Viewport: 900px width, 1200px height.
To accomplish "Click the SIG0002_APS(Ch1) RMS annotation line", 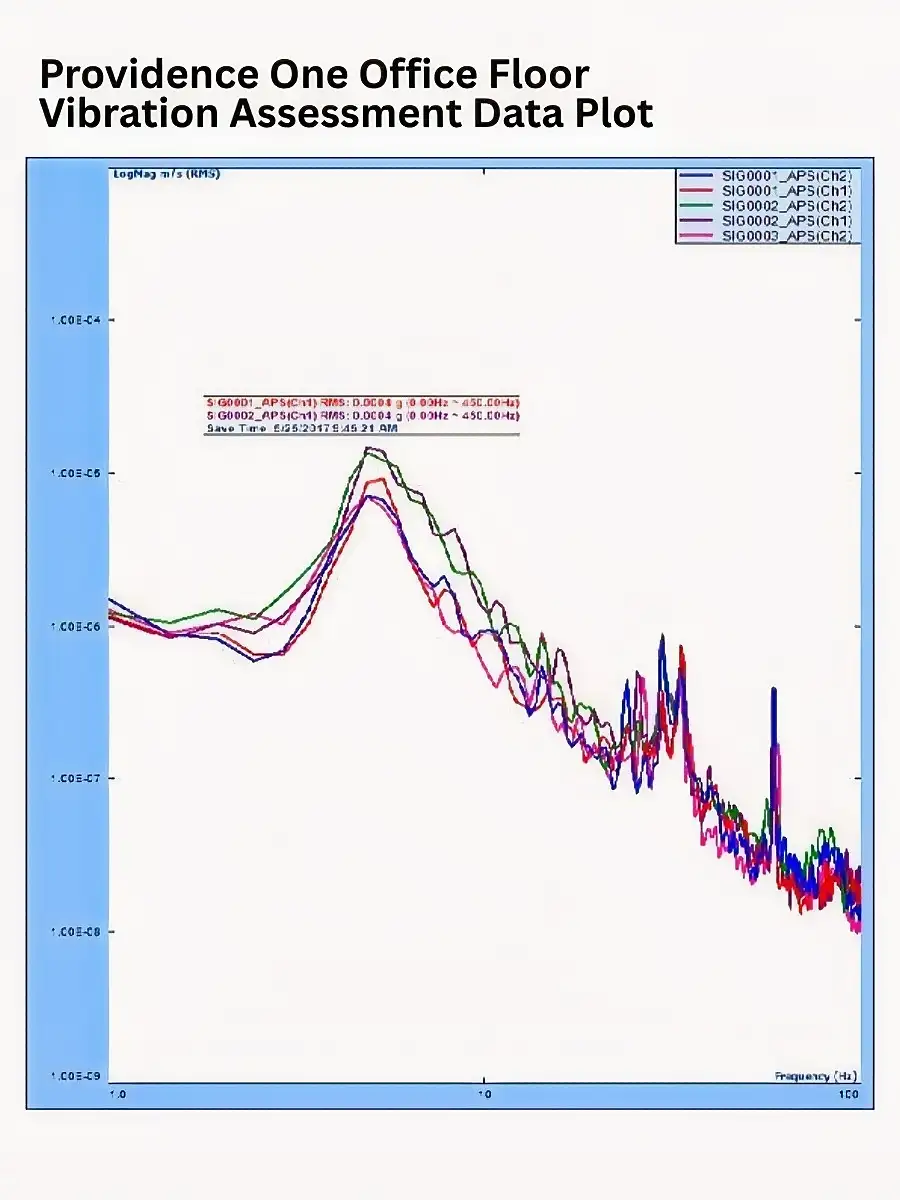I will (362, 415).
